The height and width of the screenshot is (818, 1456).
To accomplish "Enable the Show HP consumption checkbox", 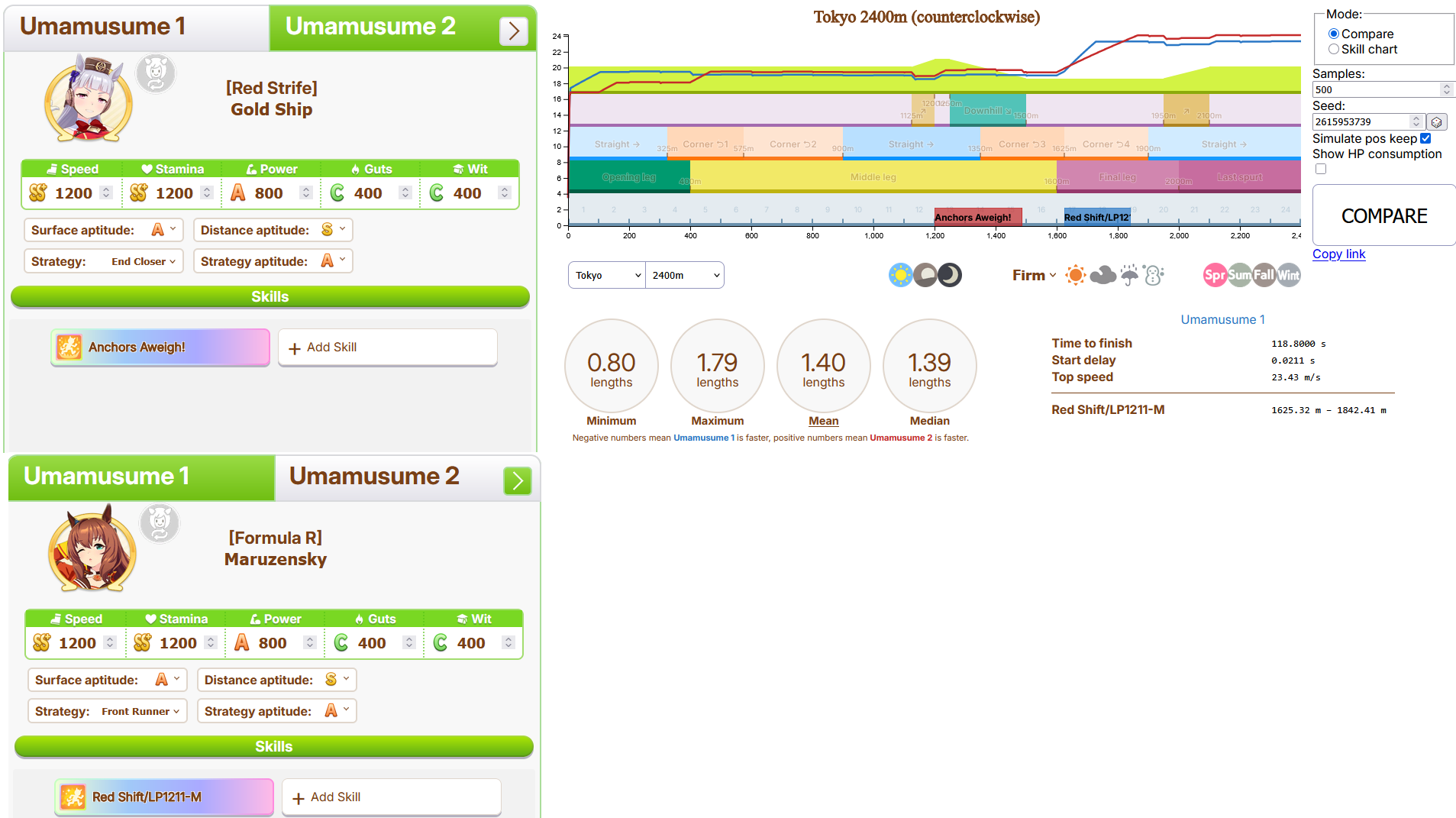I will pos(1321,169).
